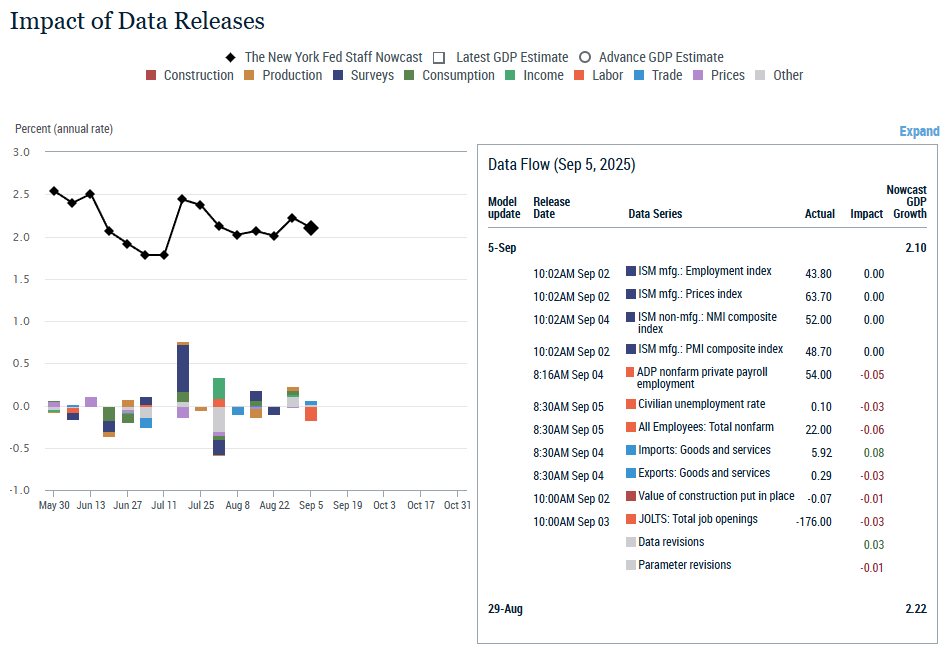Toggle Consumption legend entry
Image resolution: width=943 pixels, height=649 pixels.
pyautogui.click(x=410, y=76)
